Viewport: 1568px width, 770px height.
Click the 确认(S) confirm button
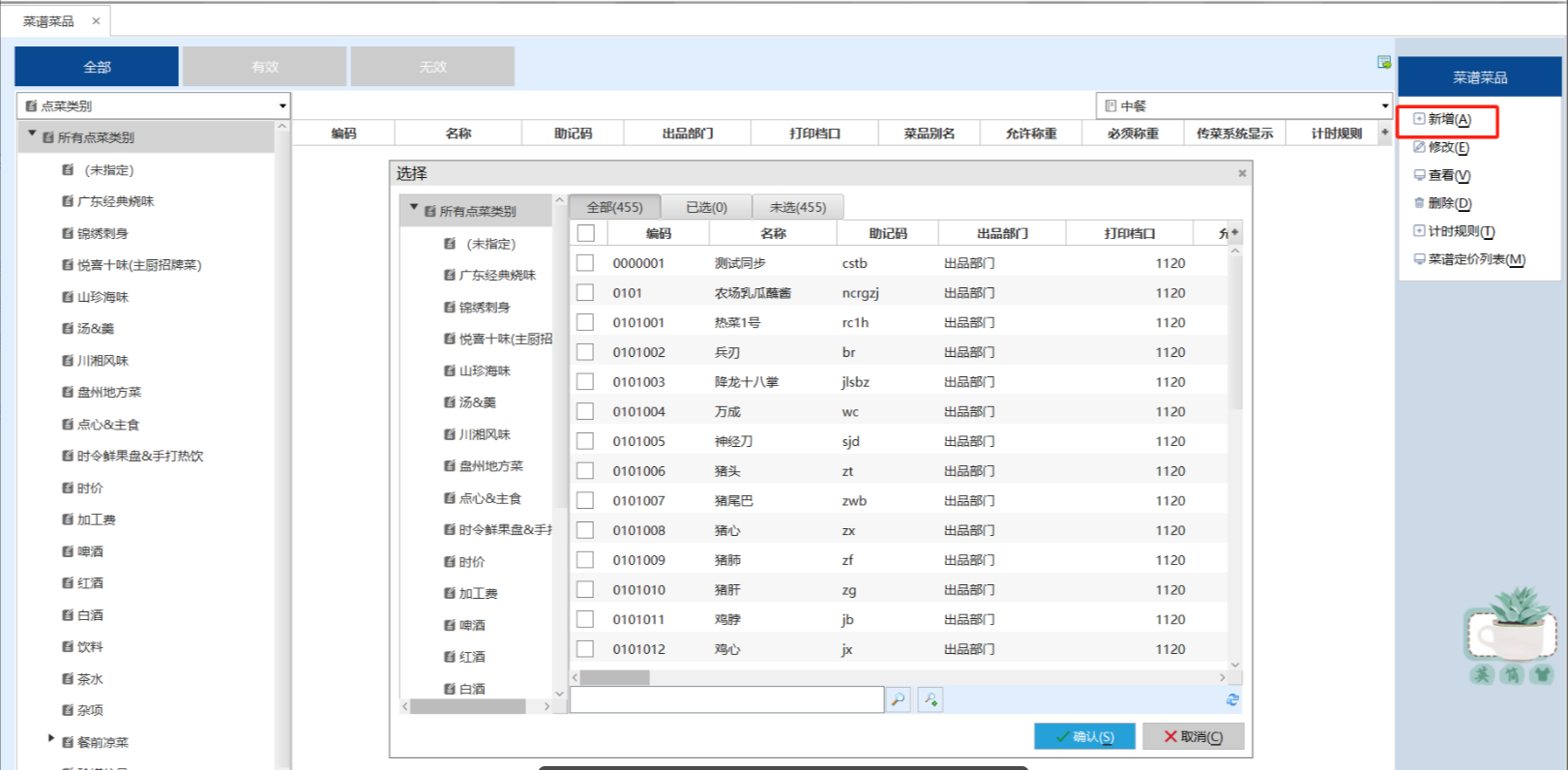coord(1084,736)
